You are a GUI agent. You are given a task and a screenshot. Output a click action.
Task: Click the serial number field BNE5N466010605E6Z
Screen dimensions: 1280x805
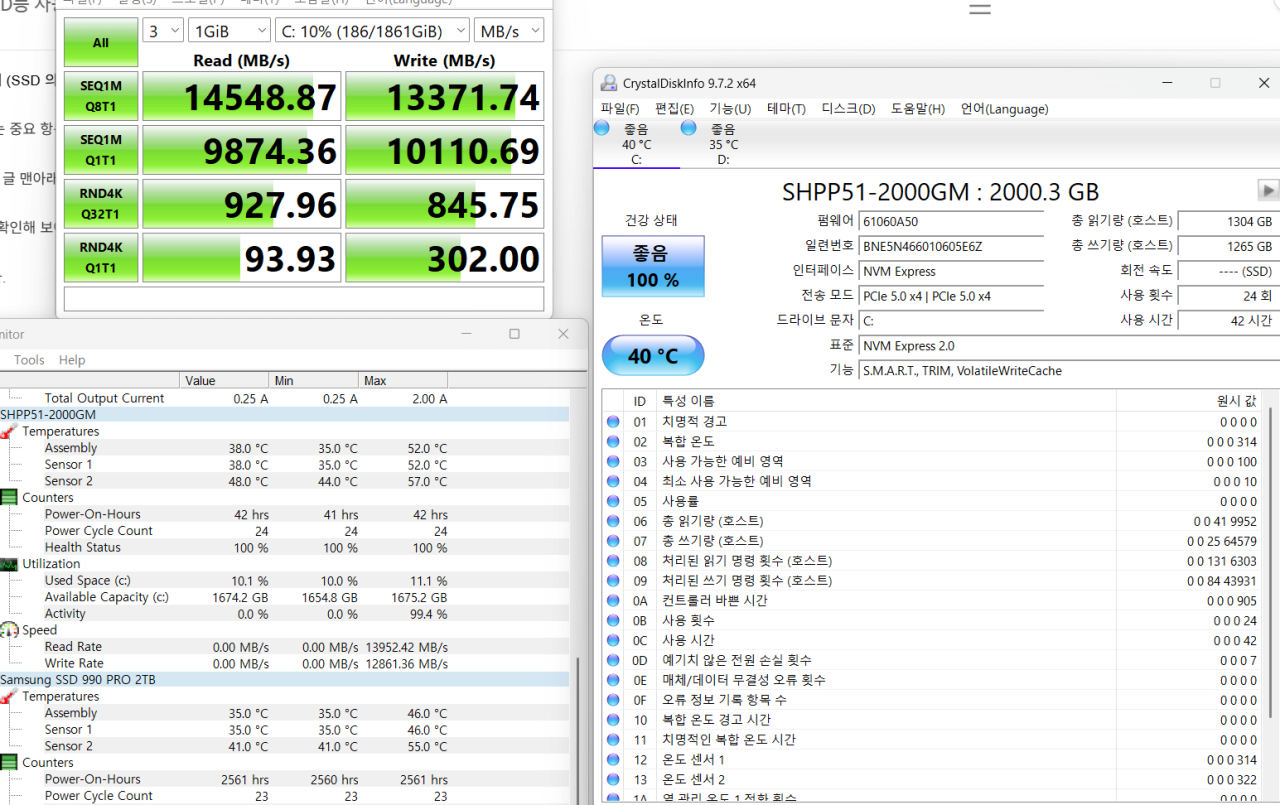point(951,246)
